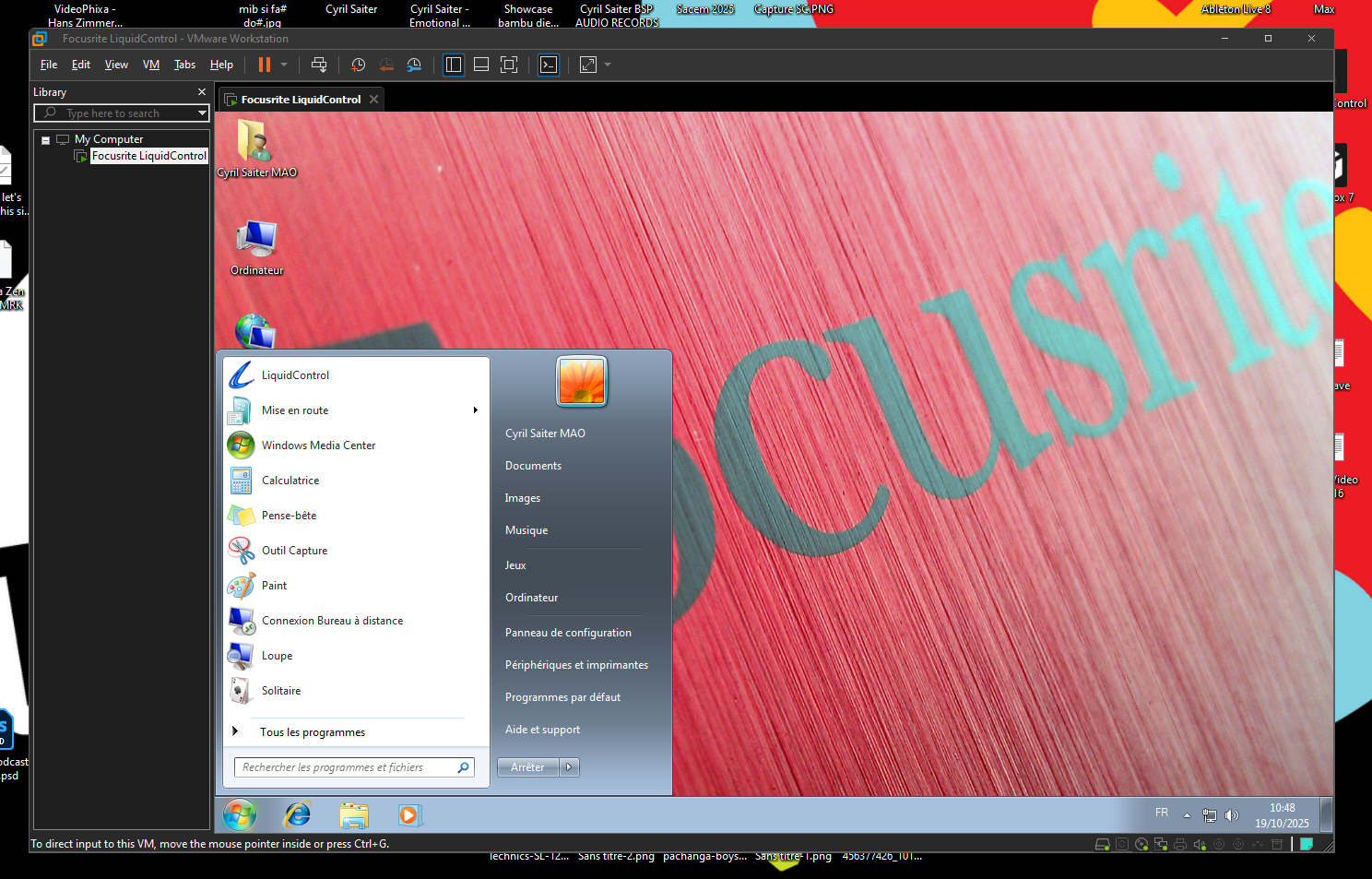
Task: Open the View menu
Action: coord(116,65)
